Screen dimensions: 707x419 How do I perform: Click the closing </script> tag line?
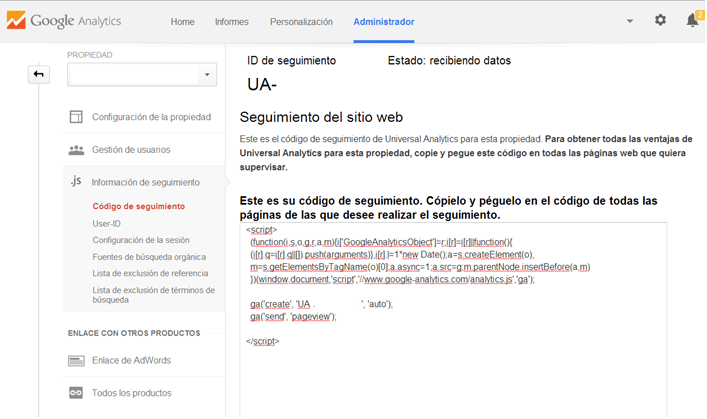point(262,341)
